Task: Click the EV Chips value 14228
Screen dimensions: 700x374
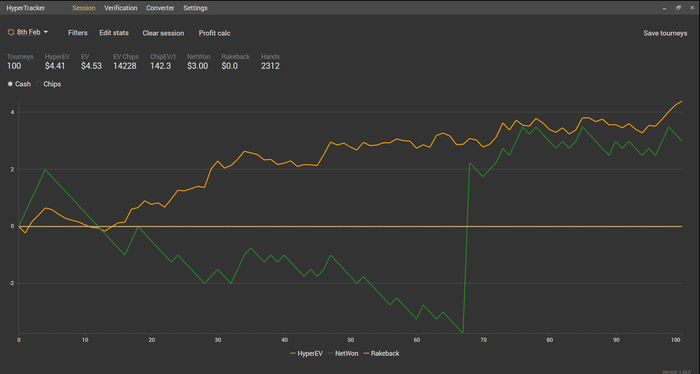Action: [x=125, y=66]
